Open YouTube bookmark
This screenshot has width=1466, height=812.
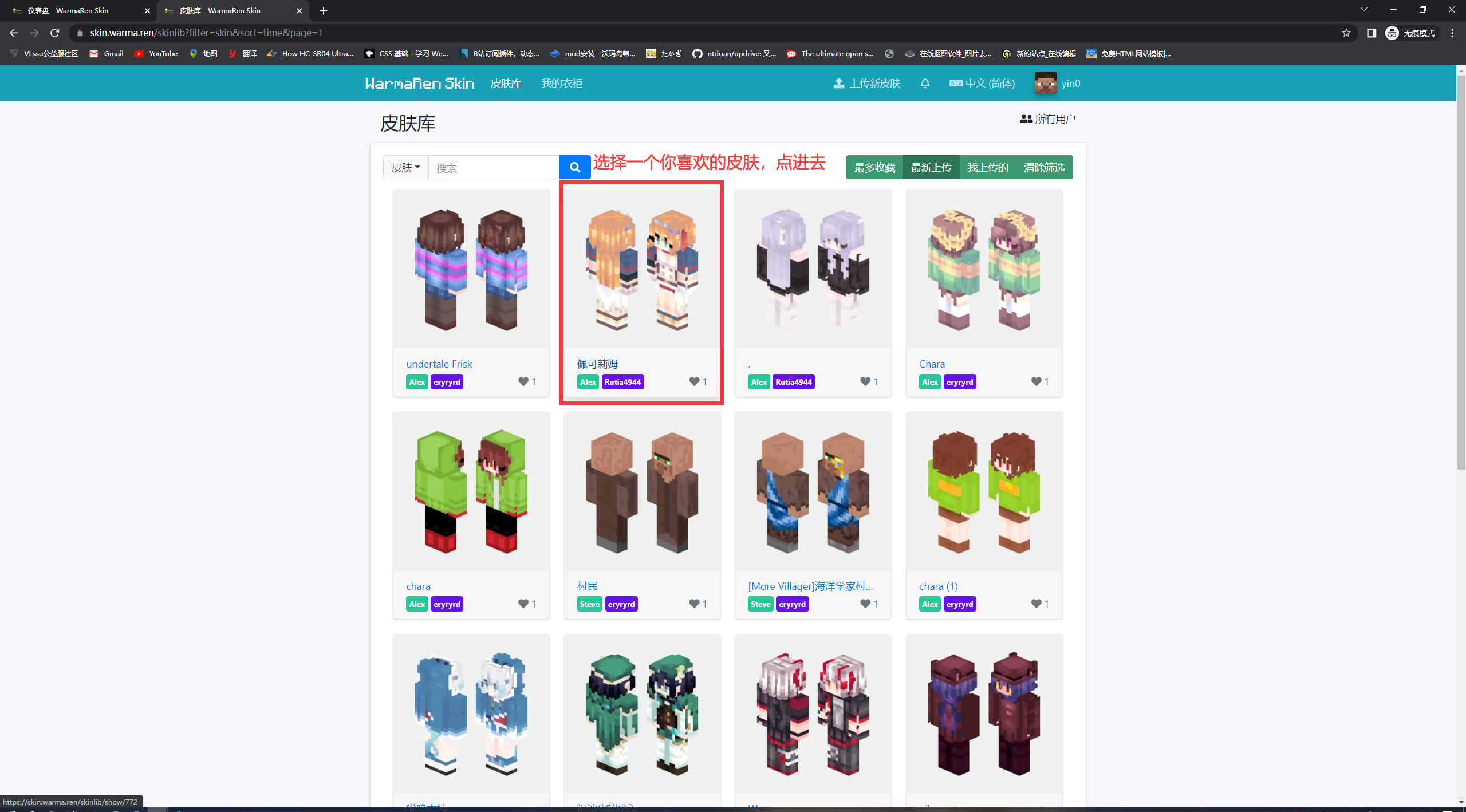pos(156,53)
